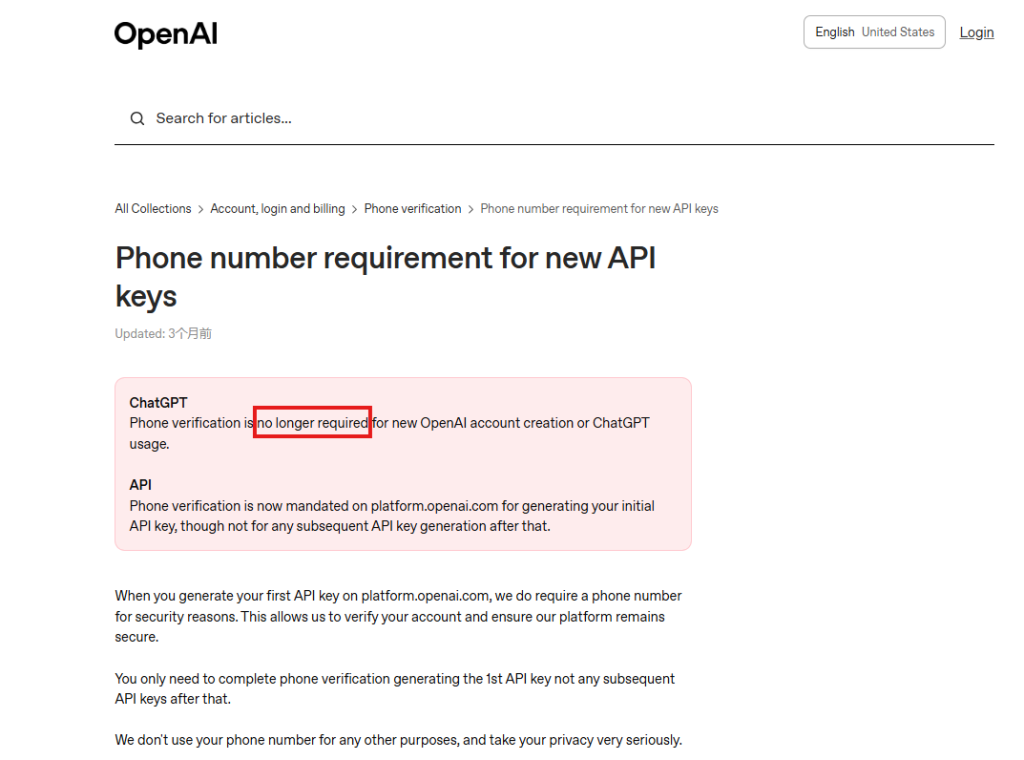Click the paragraph starting "You only need"

coord(394,688)
